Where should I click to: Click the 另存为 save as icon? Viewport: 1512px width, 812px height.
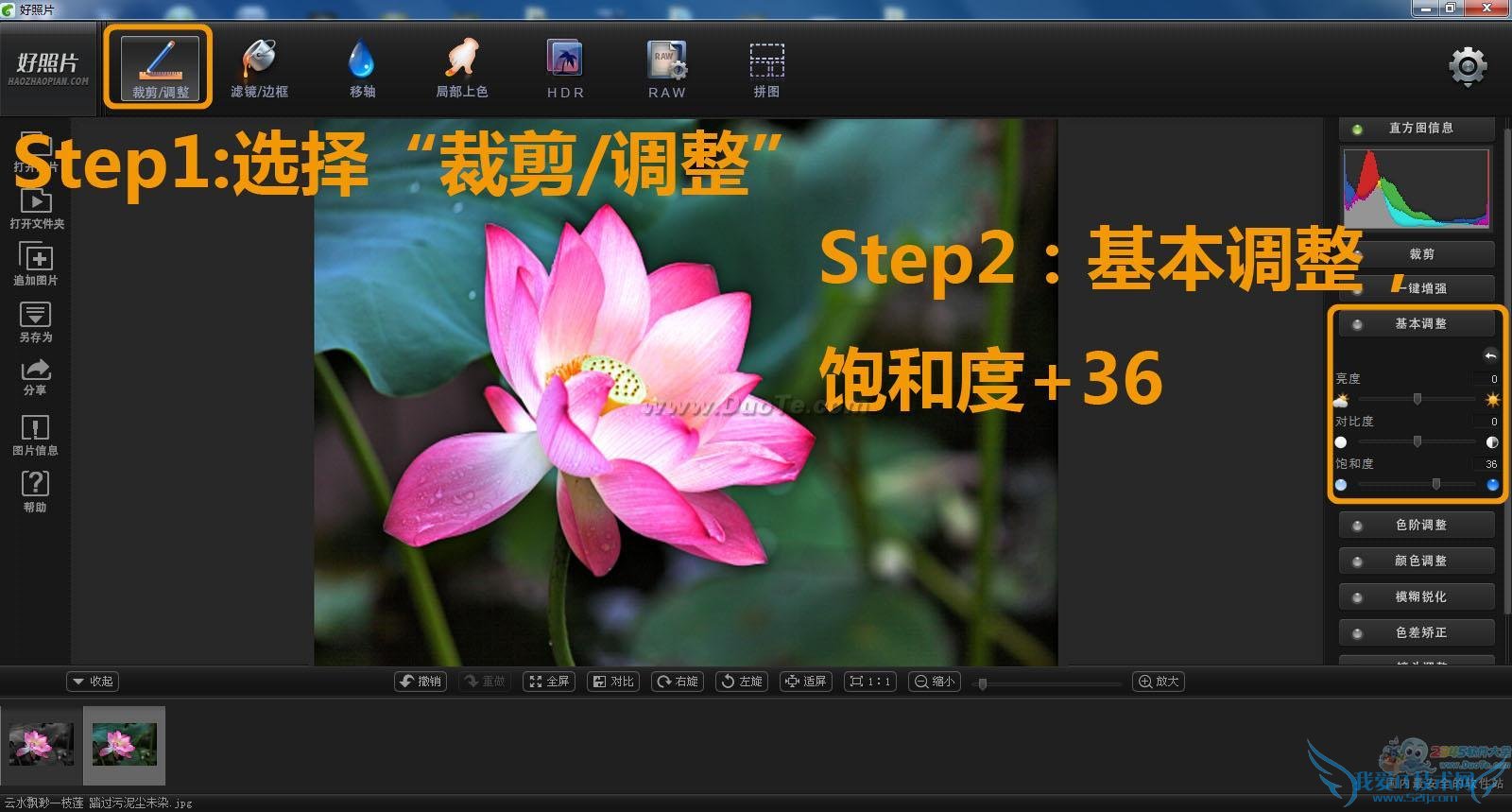35,321
